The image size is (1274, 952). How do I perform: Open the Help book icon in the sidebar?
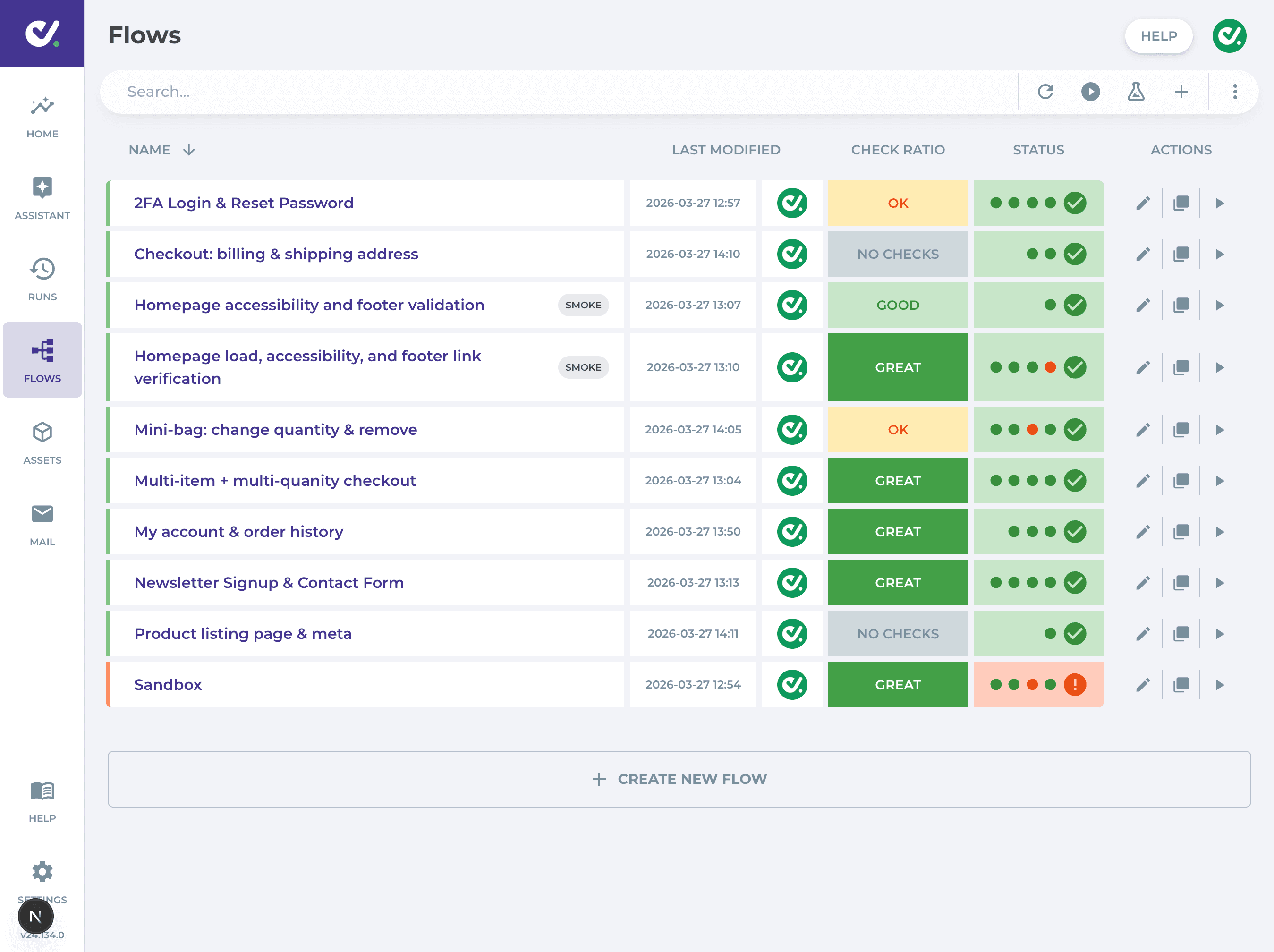[x=42, y=791]
